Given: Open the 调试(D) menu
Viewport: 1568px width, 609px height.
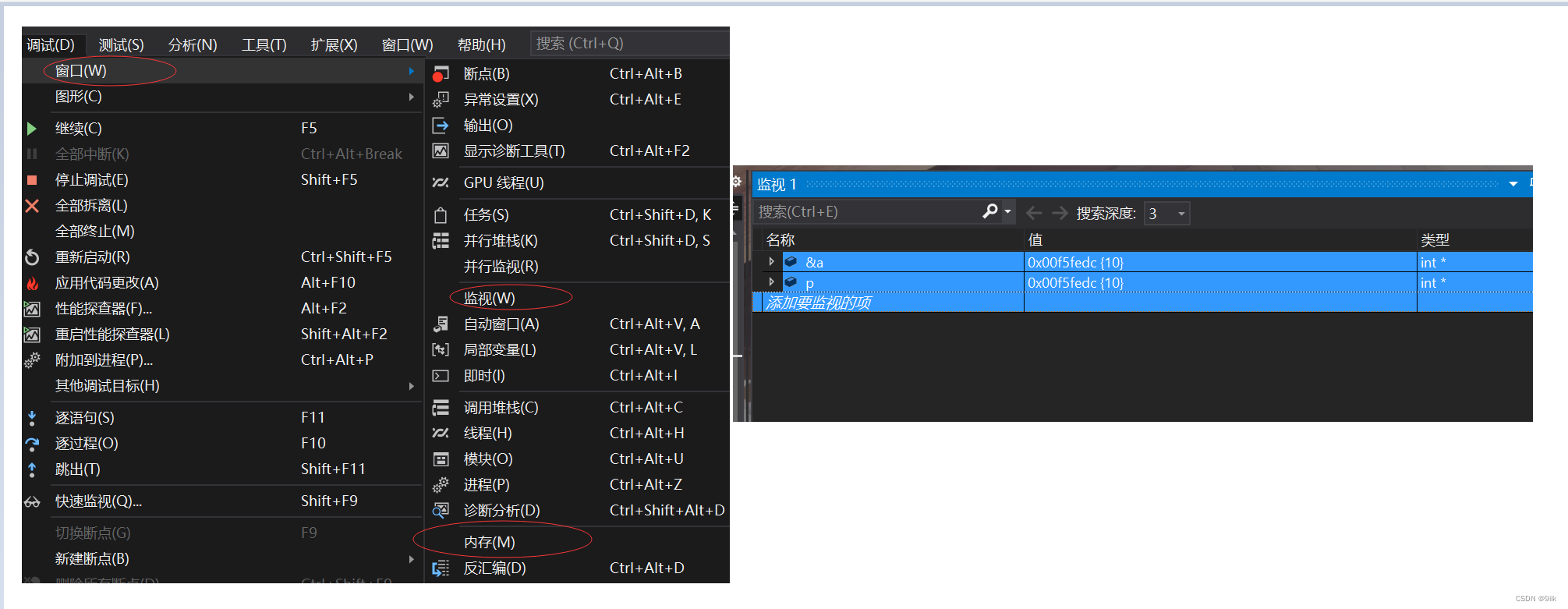Looking at the screenshot, I should tap(51, 44).
